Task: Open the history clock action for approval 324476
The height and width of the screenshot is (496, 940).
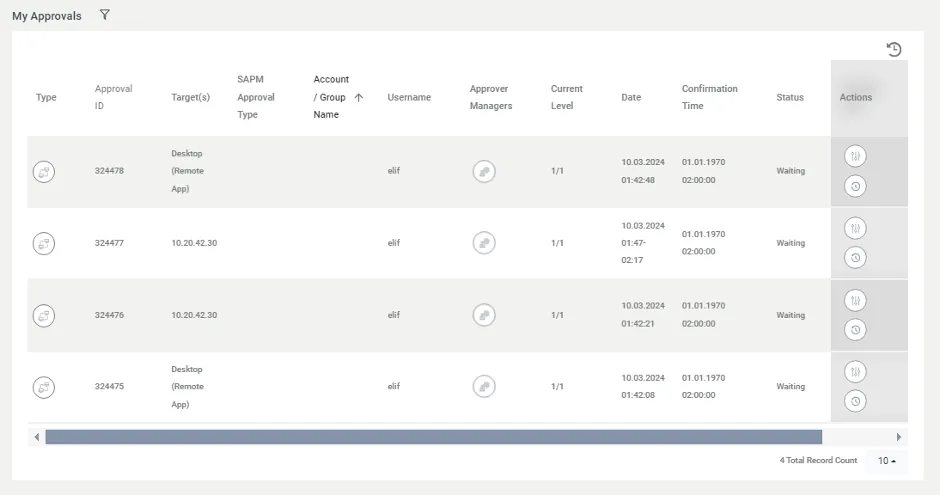Action: click(x=855, y=329)
